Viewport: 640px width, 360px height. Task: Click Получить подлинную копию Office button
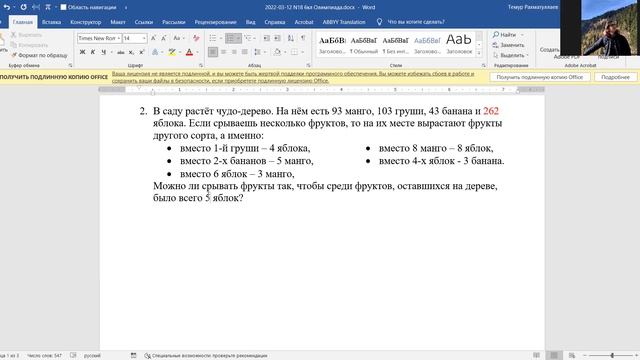point(540,77)
